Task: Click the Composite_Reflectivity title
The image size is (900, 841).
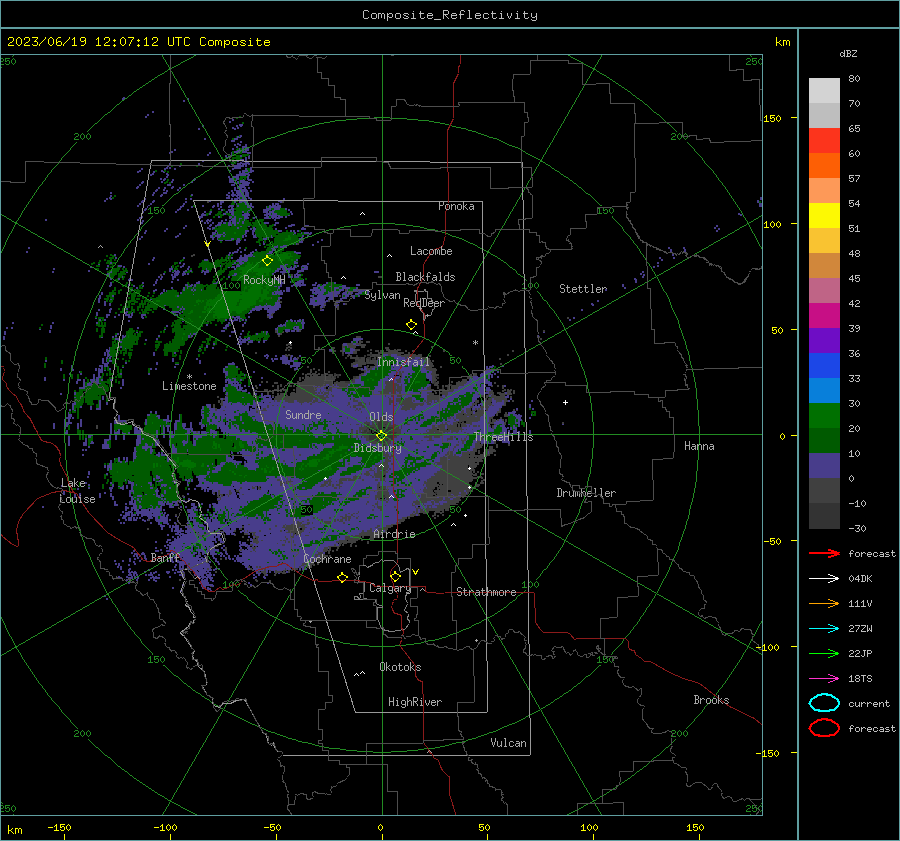Action: 450,15
